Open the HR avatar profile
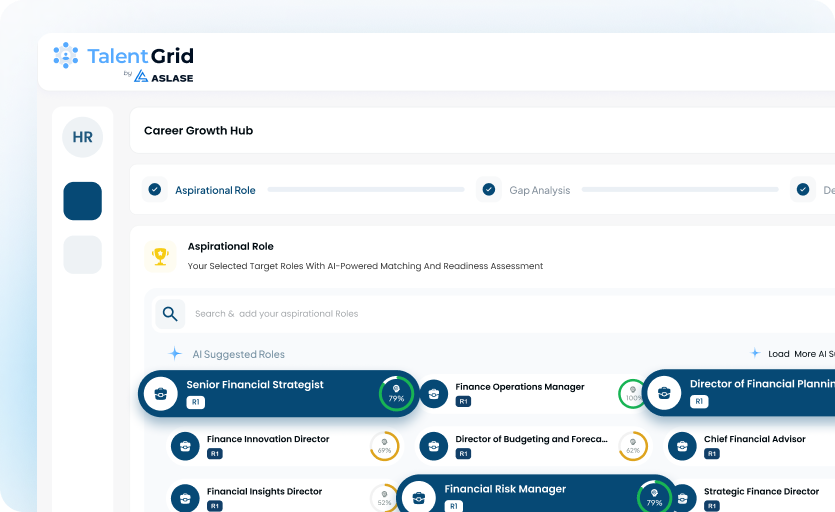This screenshot has width=835, height=512. (x=83, y=137)
